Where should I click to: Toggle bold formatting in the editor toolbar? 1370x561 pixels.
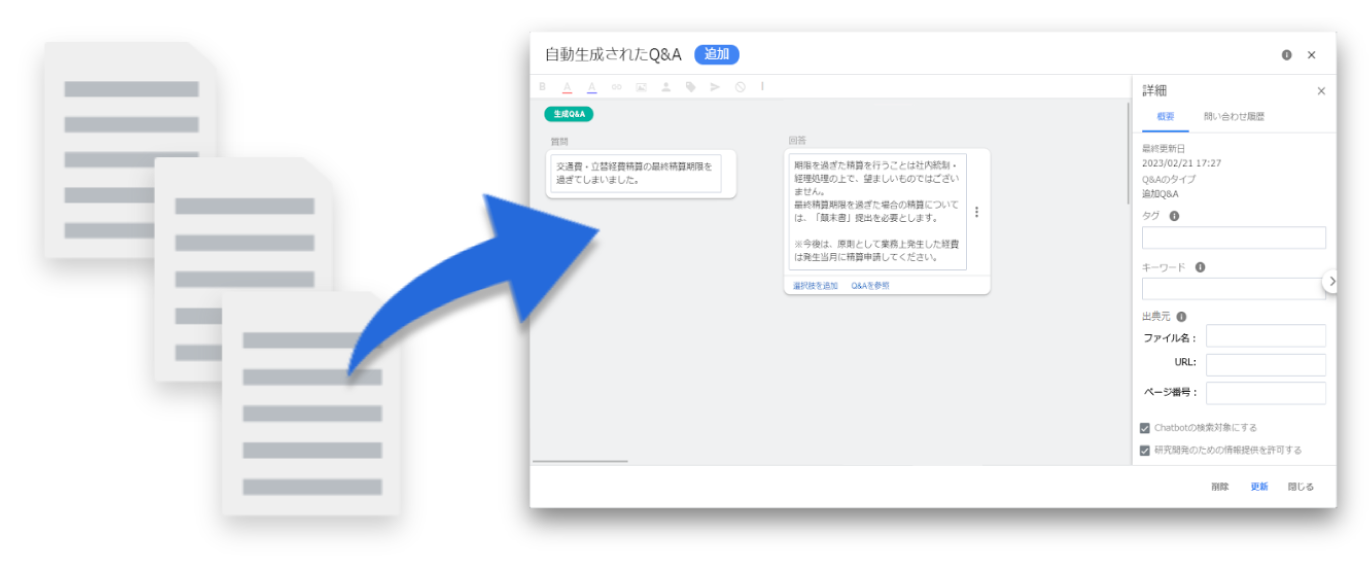(543, 87)
